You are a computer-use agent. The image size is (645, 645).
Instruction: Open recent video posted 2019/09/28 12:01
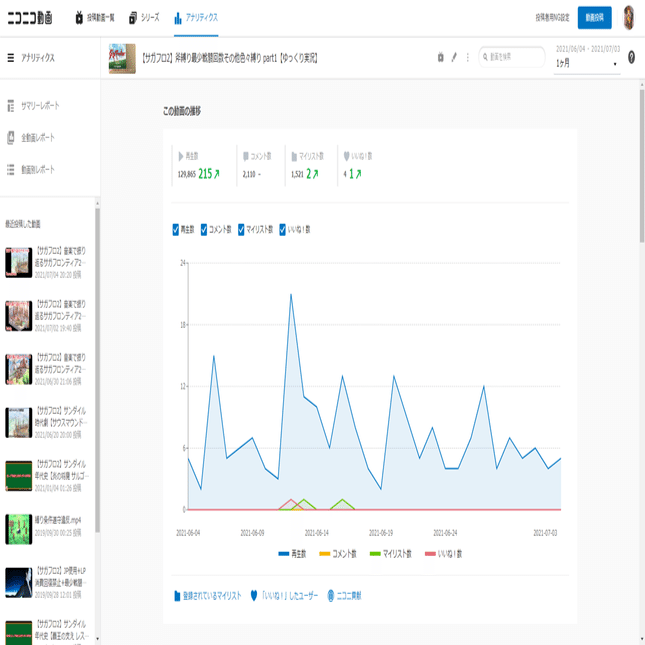pyautogui.click(x=46, y=582)
